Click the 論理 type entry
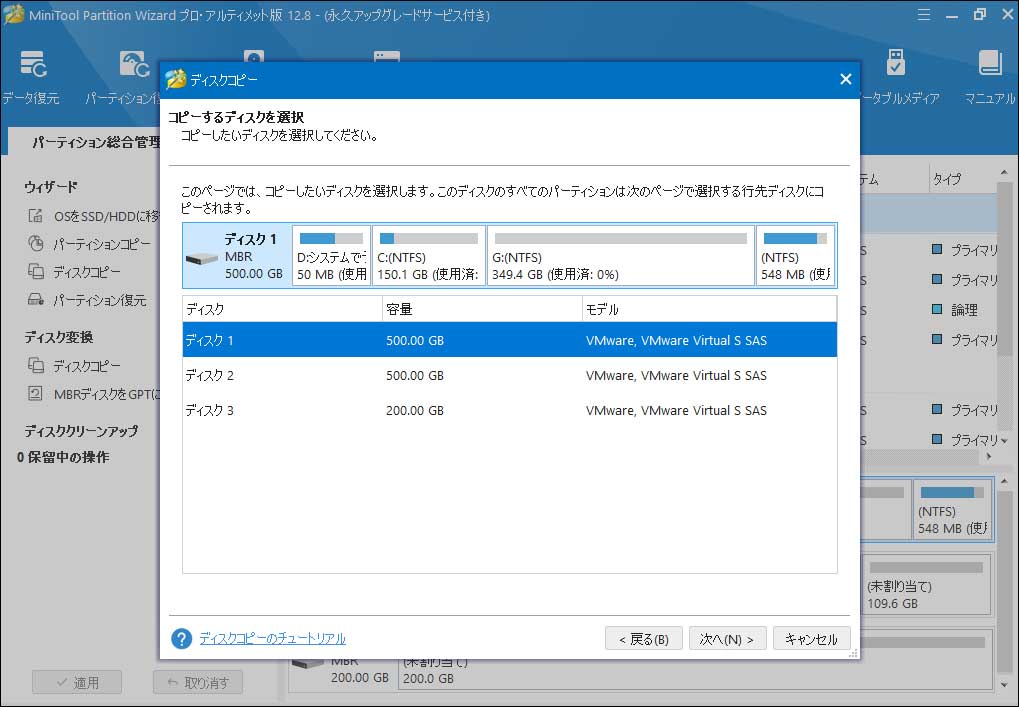The height and width of the screenshot is (707, 1019). 964,310
